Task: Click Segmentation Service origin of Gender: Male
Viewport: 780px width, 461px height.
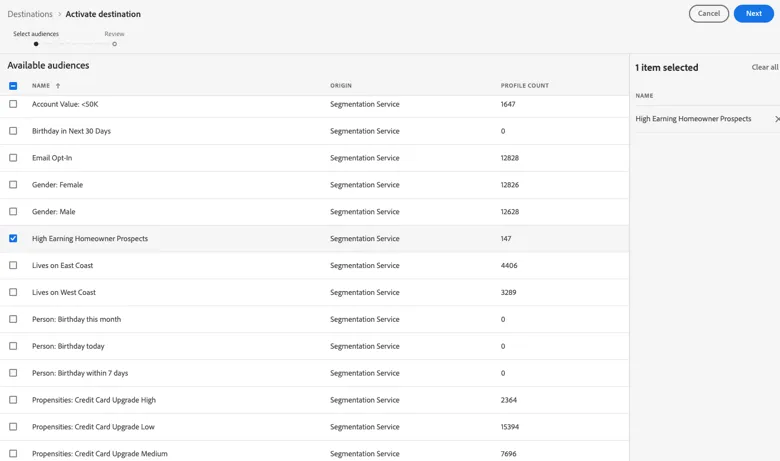Action: pyautogui.click(x=365, y=211)
